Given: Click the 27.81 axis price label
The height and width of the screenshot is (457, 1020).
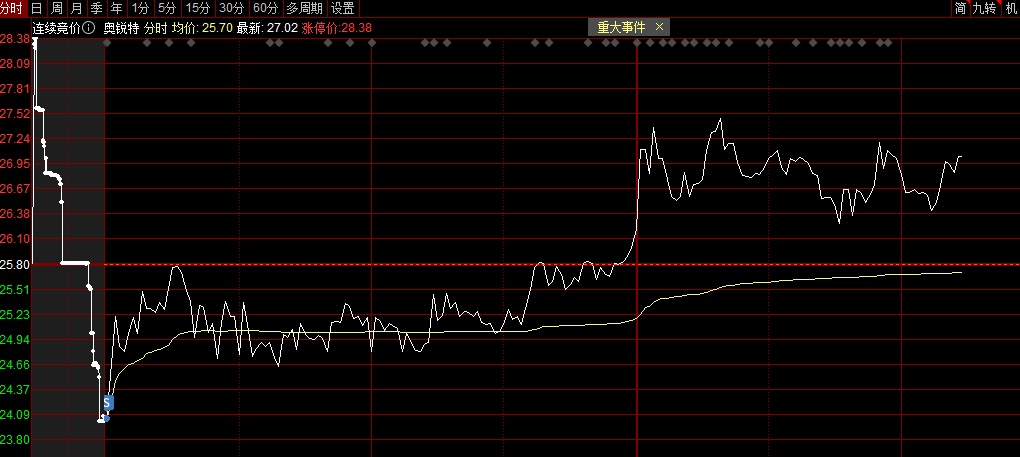Looking at the screenshot, I should tap(15, 89).
